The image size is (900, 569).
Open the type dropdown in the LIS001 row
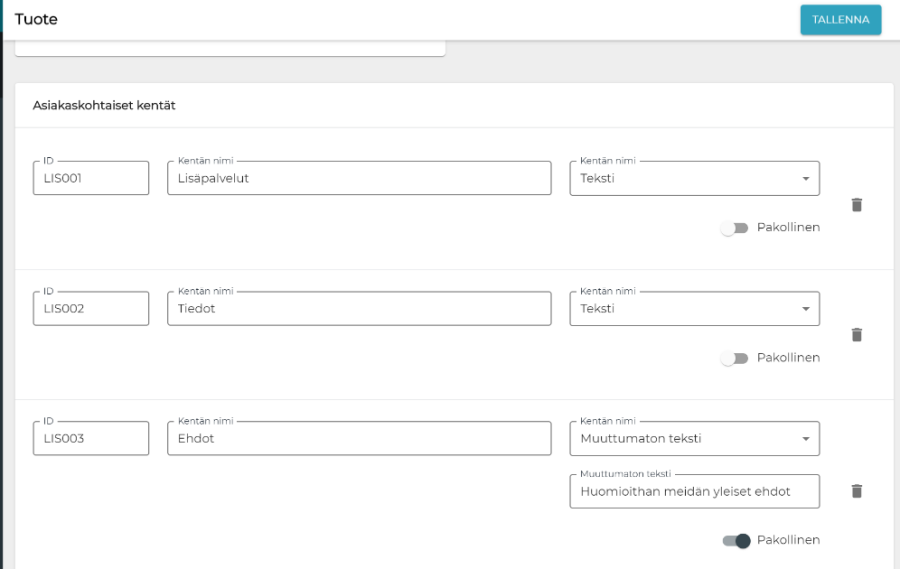pyautogui.click(x=694, y=179)
